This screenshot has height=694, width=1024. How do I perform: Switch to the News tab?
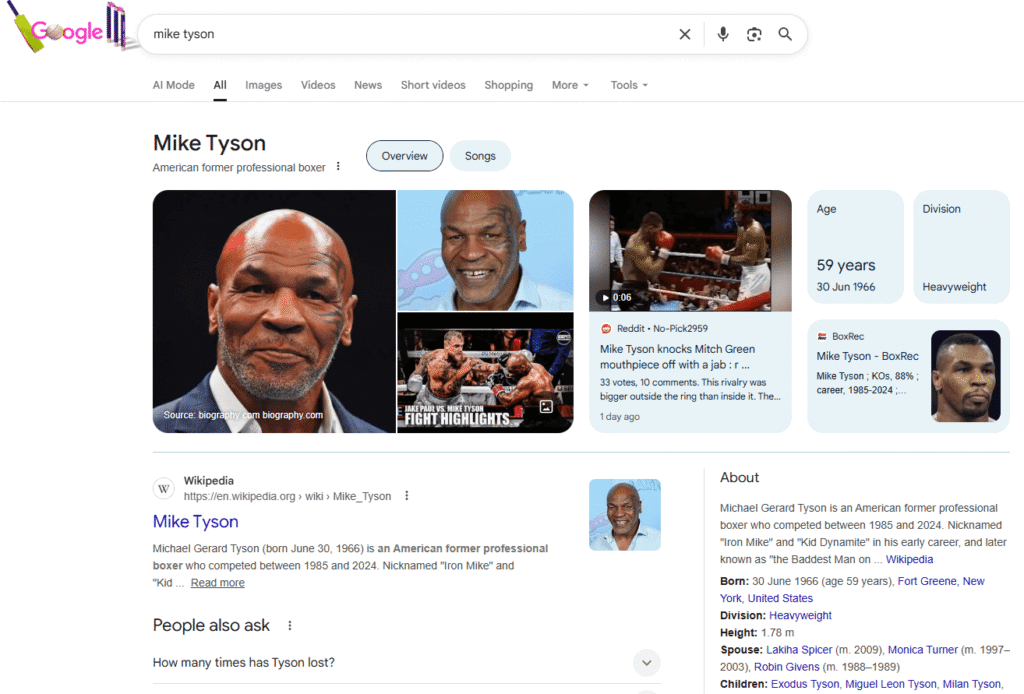(x=367, y=85)
